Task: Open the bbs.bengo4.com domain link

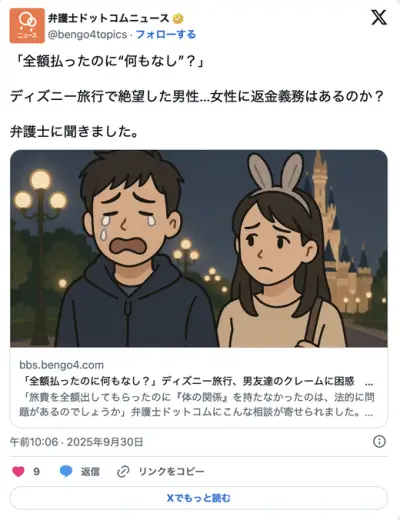Action: (x=61, y=365)
